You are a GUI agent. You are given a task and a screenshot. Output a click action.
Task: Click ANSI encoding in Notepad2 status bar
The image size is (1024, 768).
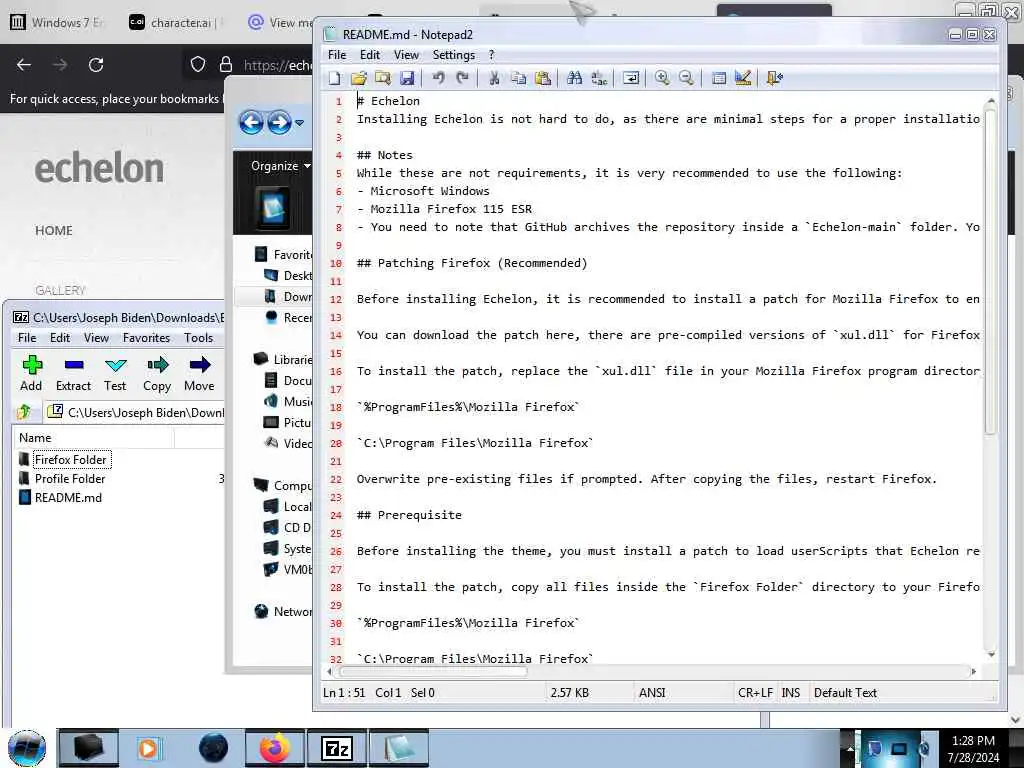click(x=652, y=692)
